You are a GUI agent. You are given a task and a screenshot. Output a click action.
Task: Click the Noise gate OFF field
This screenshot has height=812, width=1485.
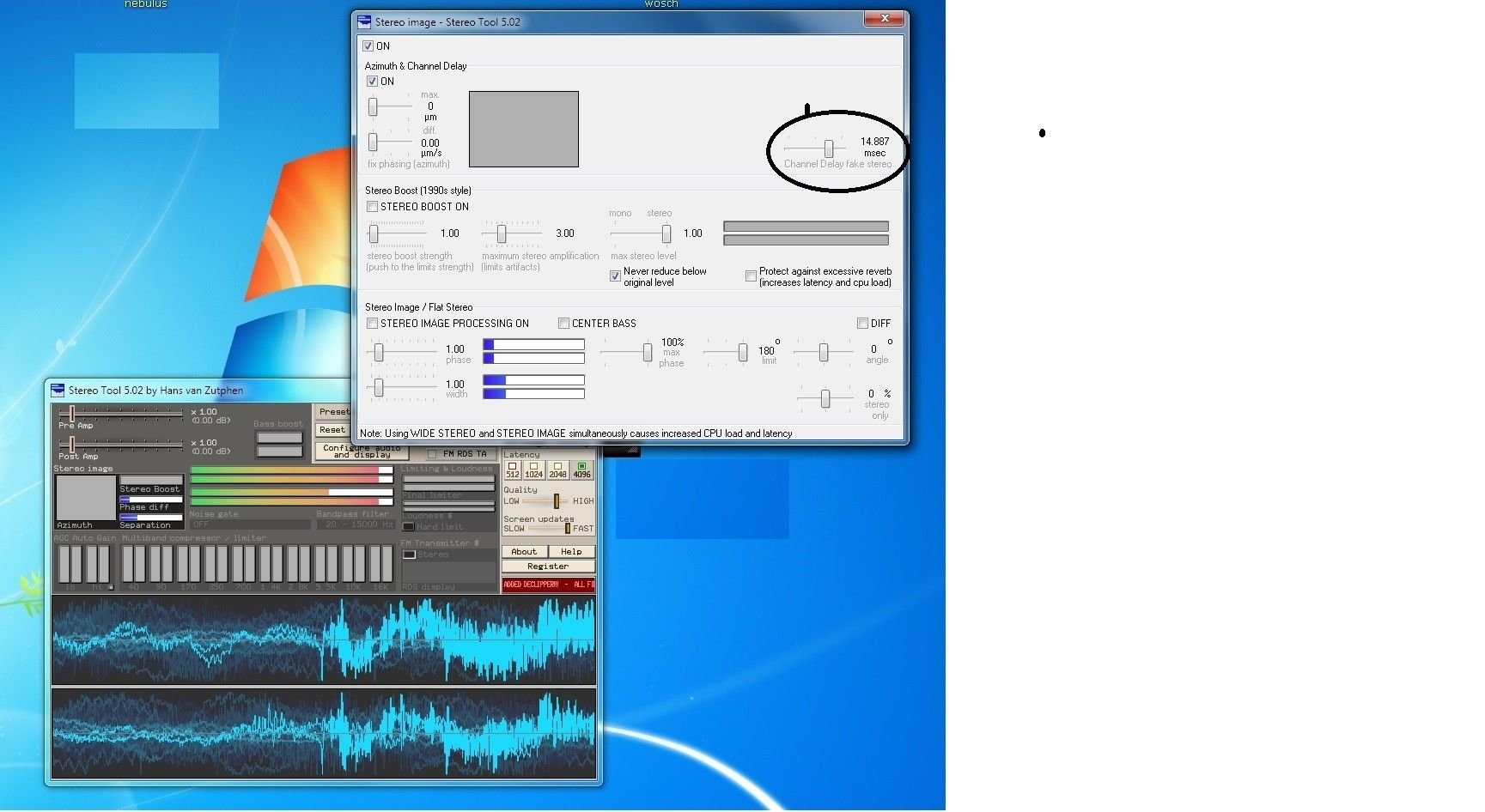pyautogui.click(x=250, y=524)
